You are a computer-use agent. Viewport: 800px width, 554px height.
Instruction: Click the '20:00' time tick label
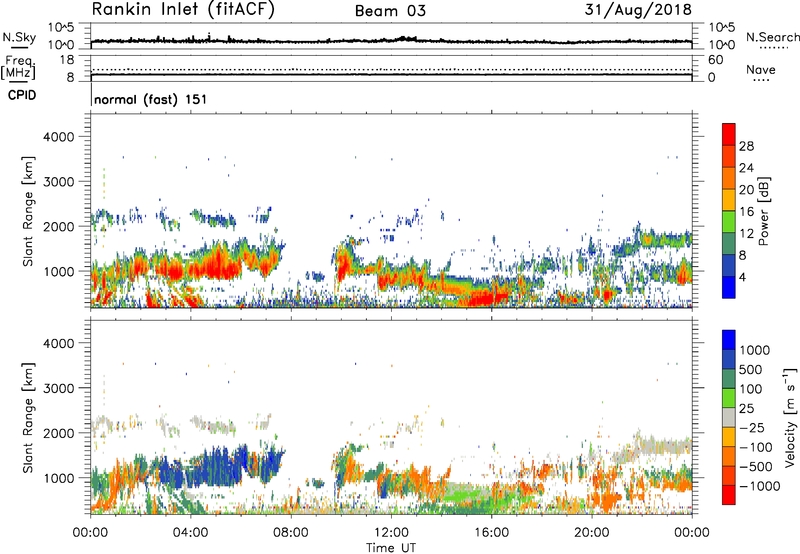pyautogui.click(x=591, y=533)
